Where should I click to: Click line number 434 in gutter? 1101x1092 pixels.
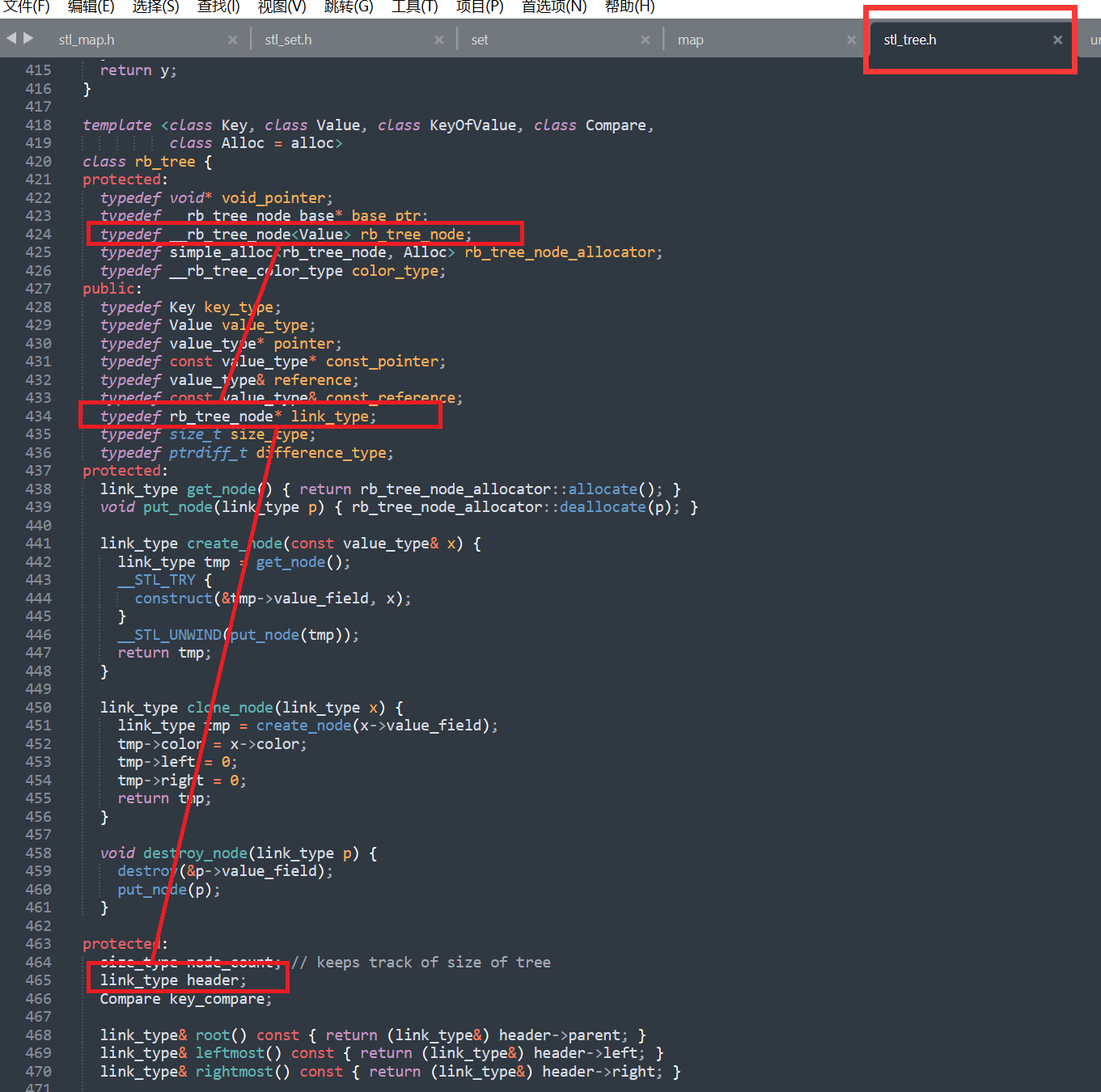(38, 417)
